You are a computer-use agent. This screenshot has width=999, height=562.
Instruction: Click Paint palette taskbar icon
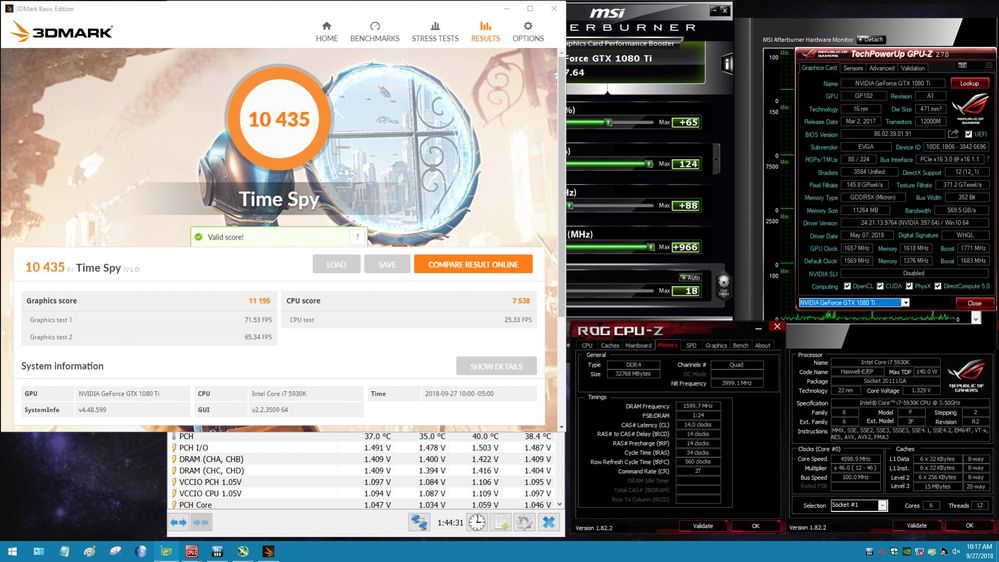click(89, 551)
